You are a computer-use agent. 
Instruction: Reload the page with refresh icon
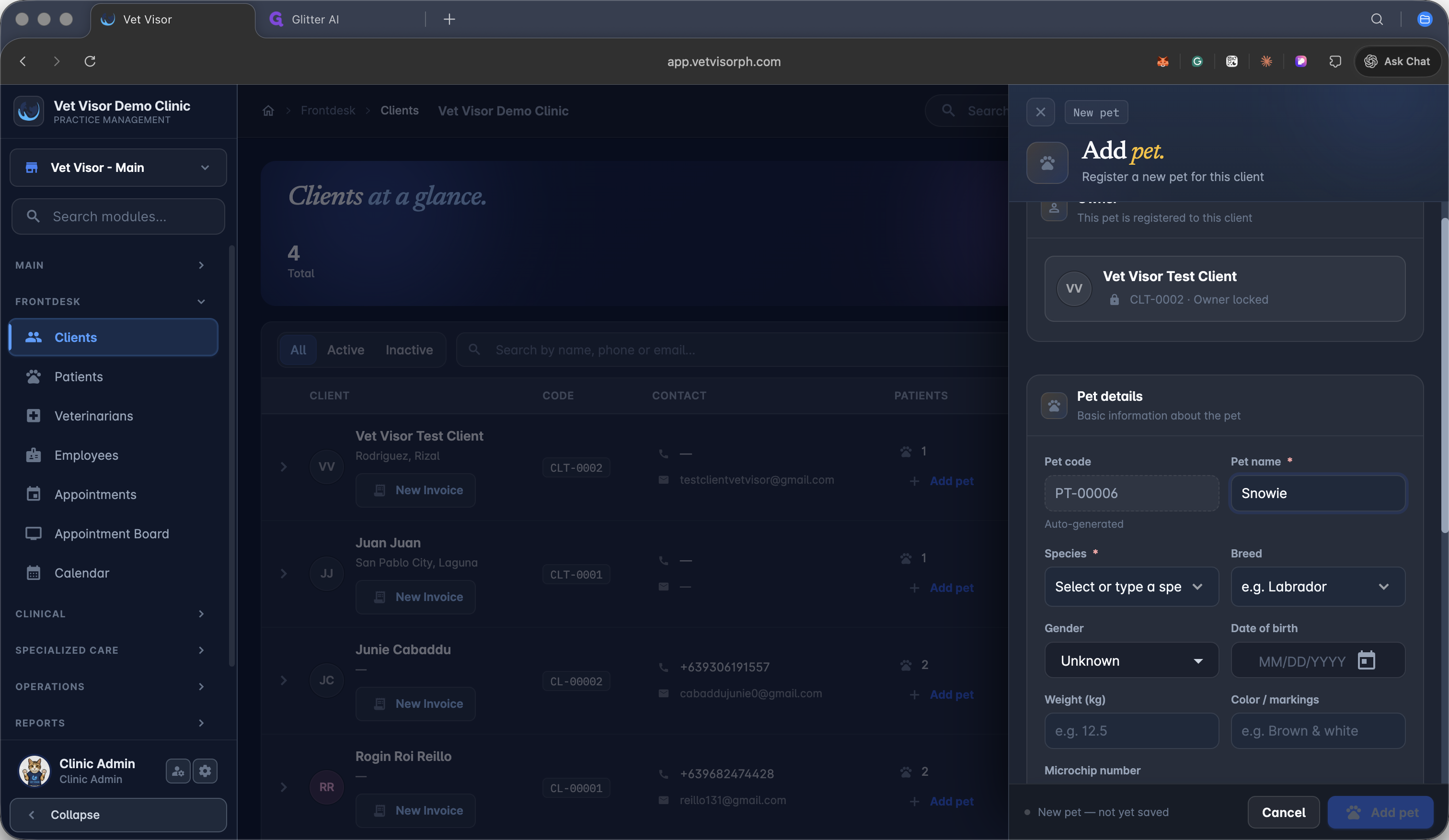[x=90, y=61]
